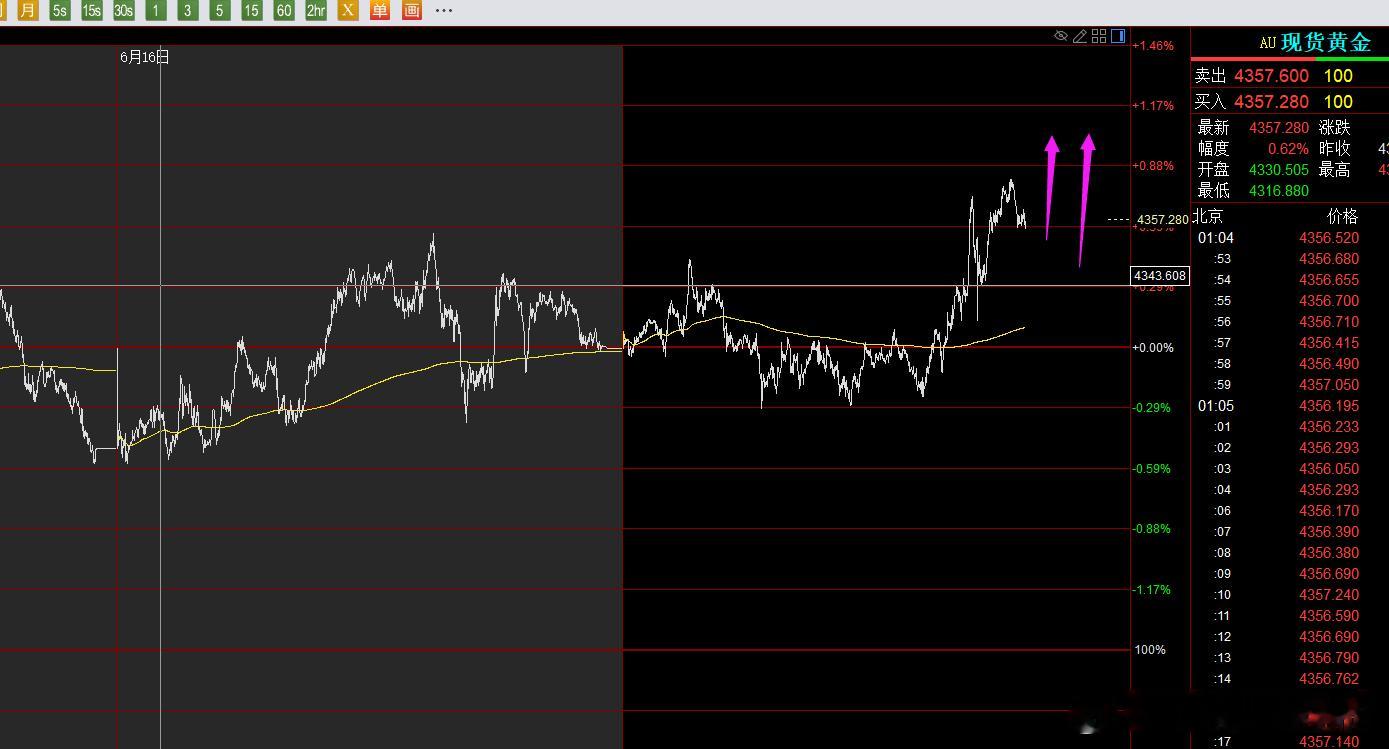Screen dimensions: 1389x749
Task: Select tick row with price 4357.050
Action: pyautogui.click(x=1290, y=385)
